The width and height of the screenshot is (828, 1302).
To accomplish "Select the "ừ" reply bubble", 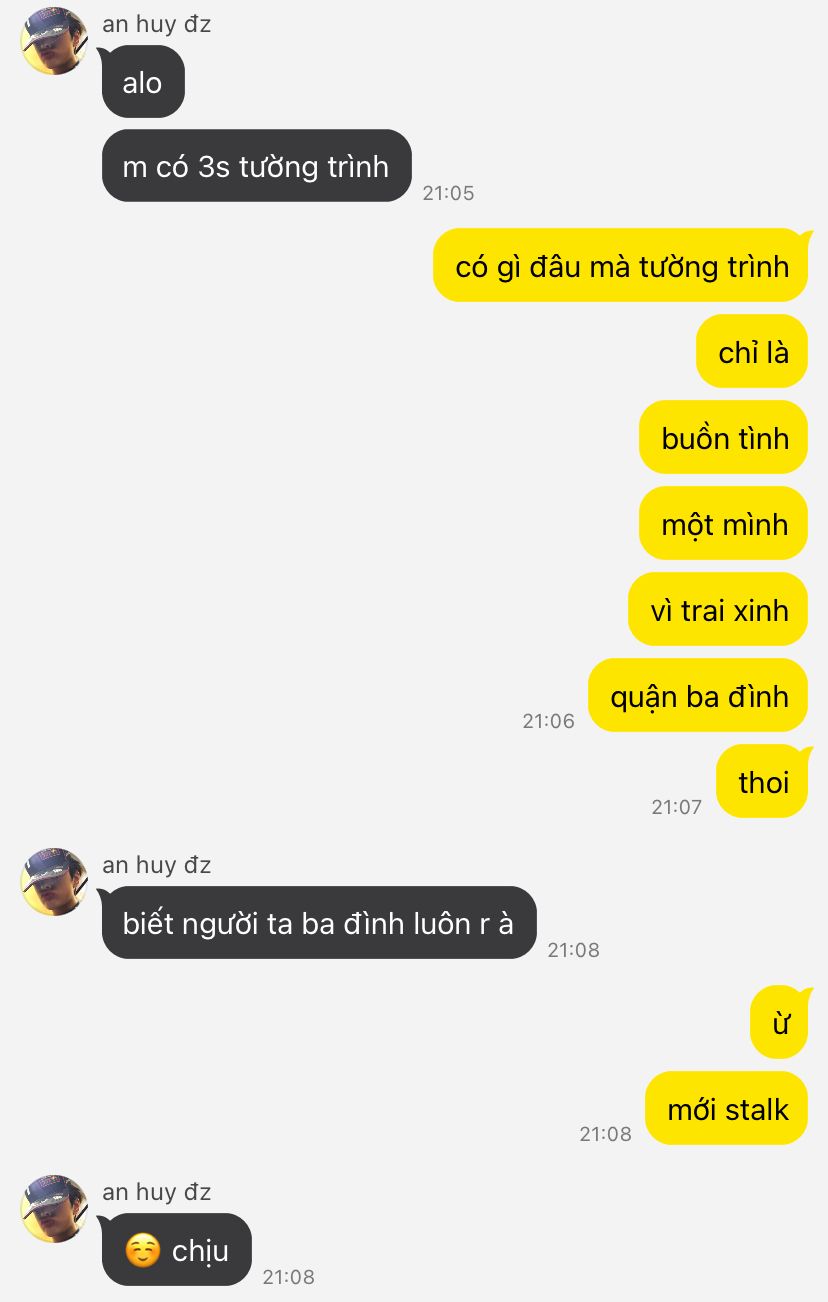I will (x=779, y=1023).
